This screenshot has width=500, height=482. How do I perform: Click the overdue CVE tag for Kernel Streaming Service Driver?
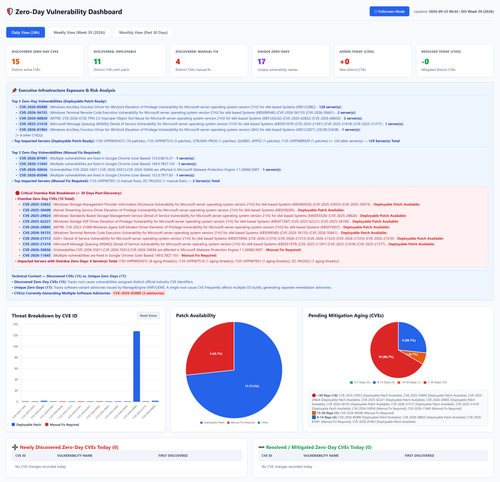tap(37, 210)
